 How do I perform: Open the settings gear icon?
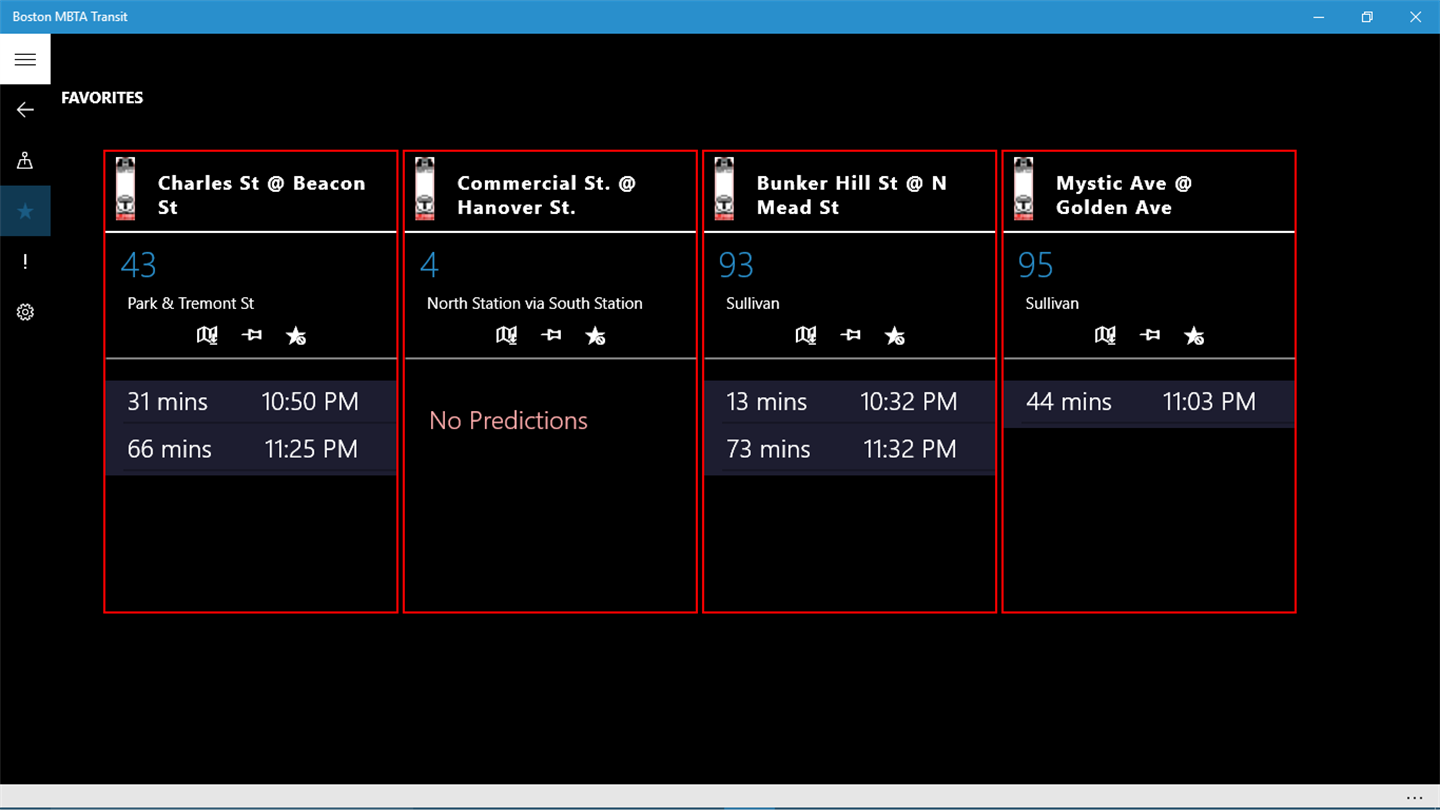click(25, 312)
